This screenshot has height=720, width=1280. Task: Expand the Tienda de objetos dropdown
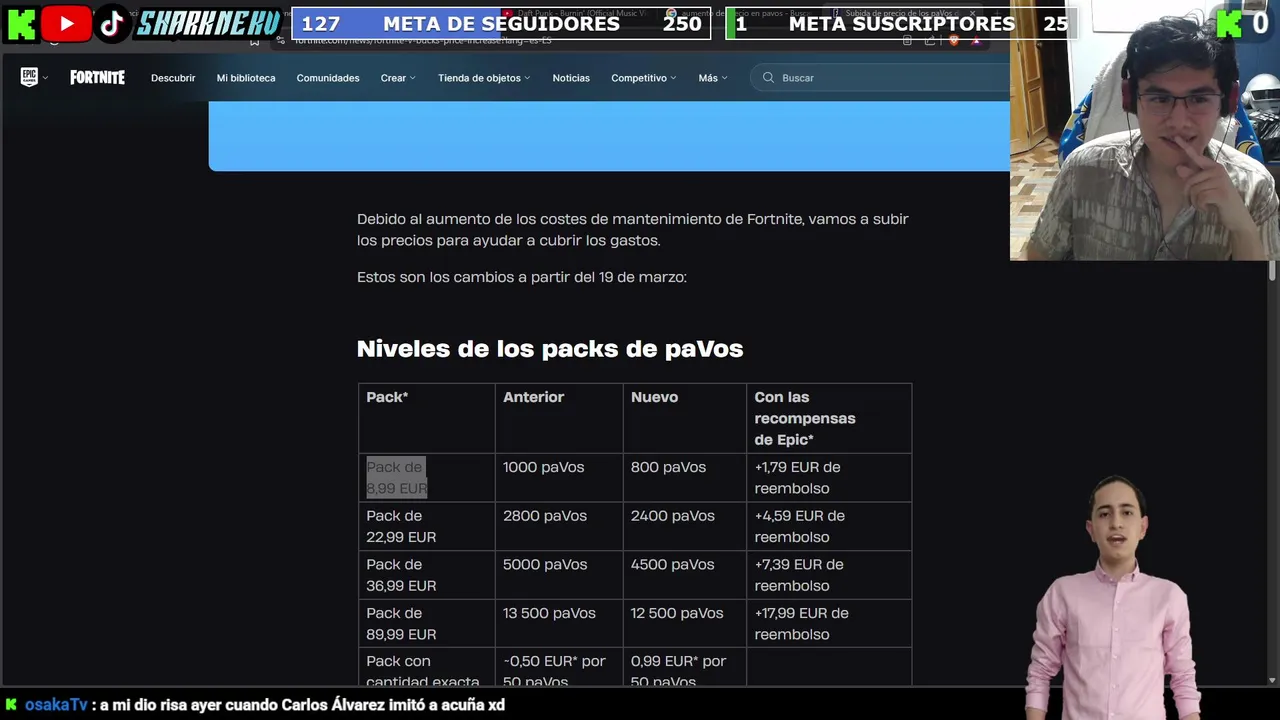pos(484,78)
